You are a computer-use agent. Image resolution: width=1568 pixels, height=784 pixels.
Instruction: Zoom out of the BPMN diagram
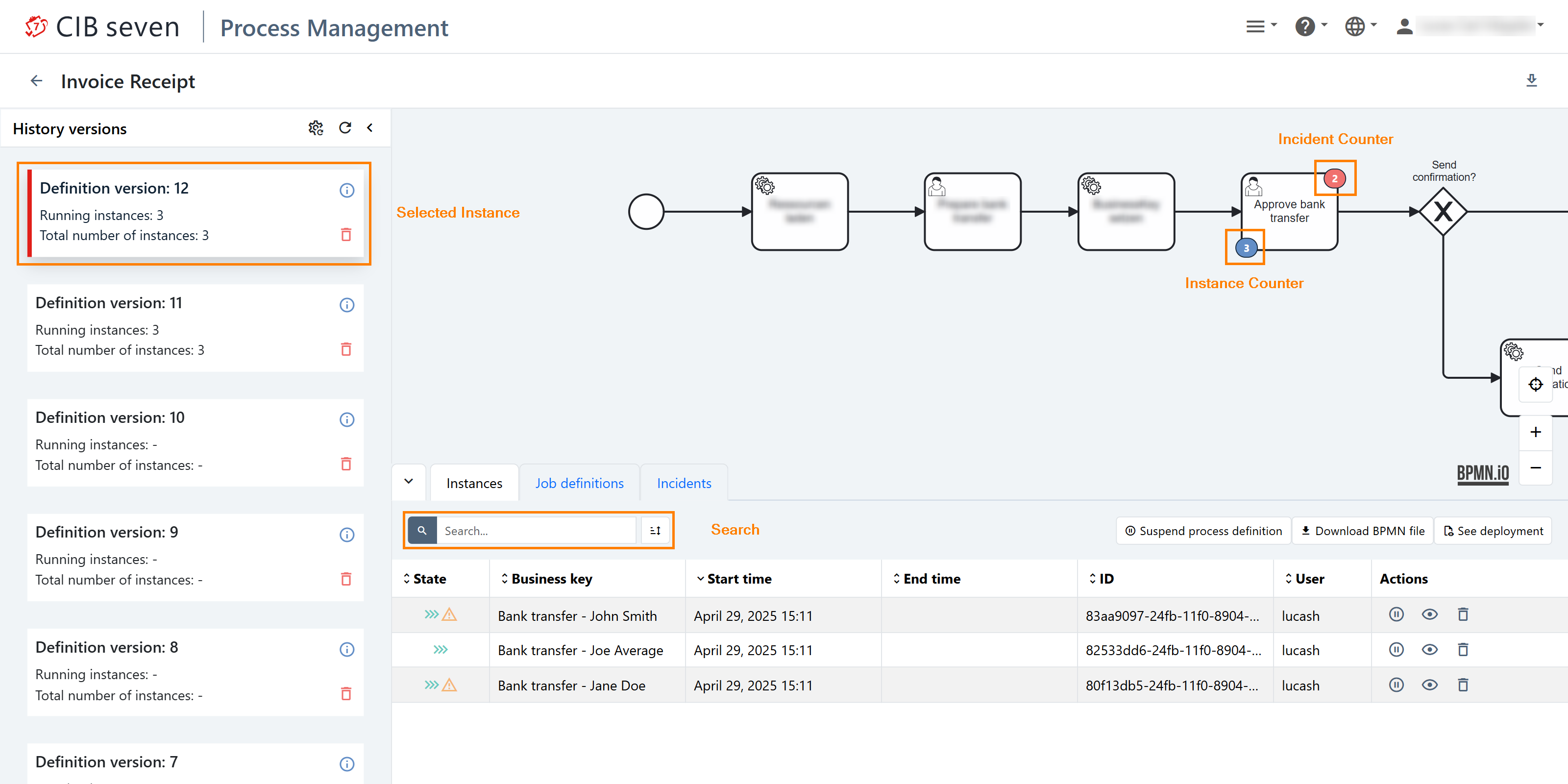coord(1535,467)
